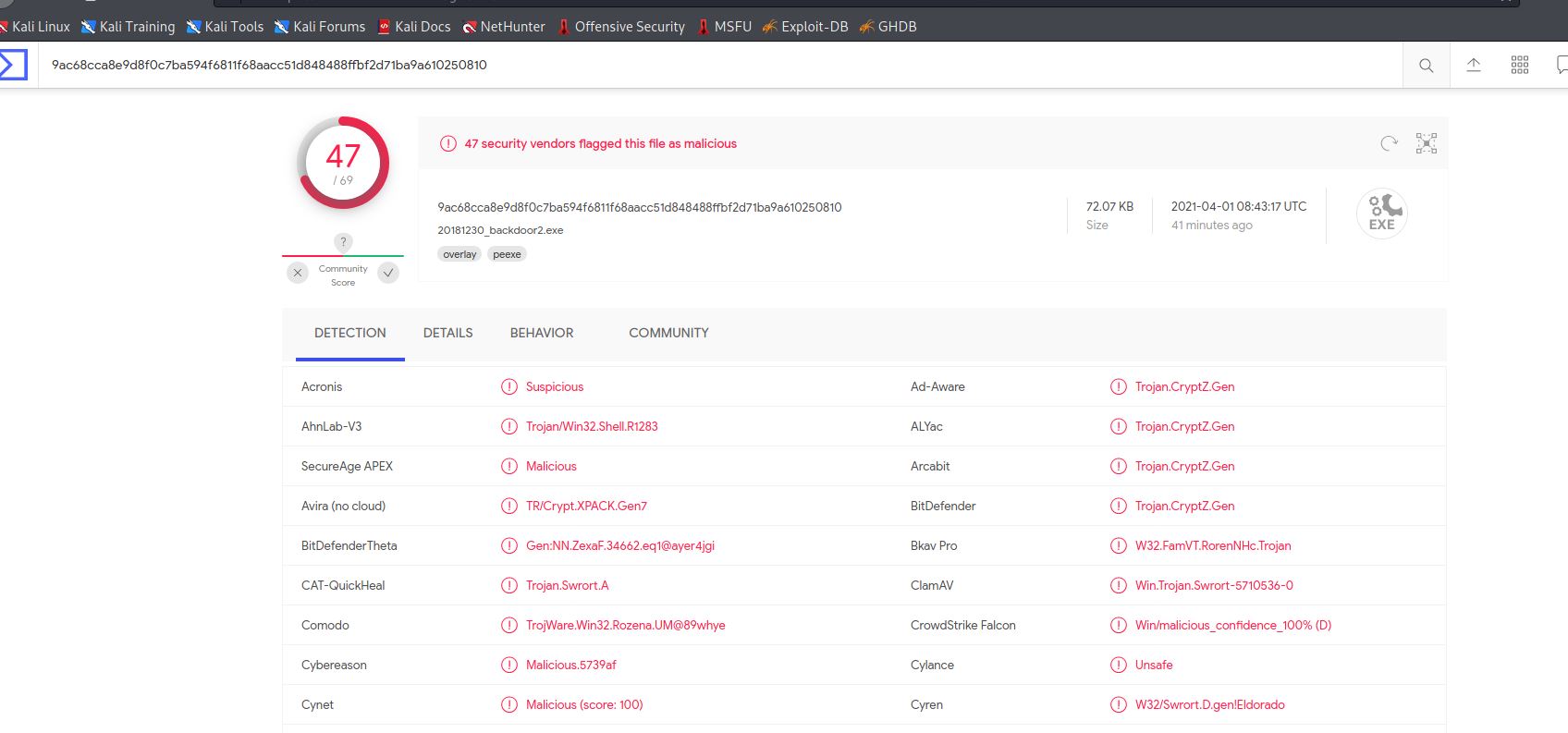Click the reanalyze file icon
Viewport: 1568px width, 733px height.
(1389, 143)
